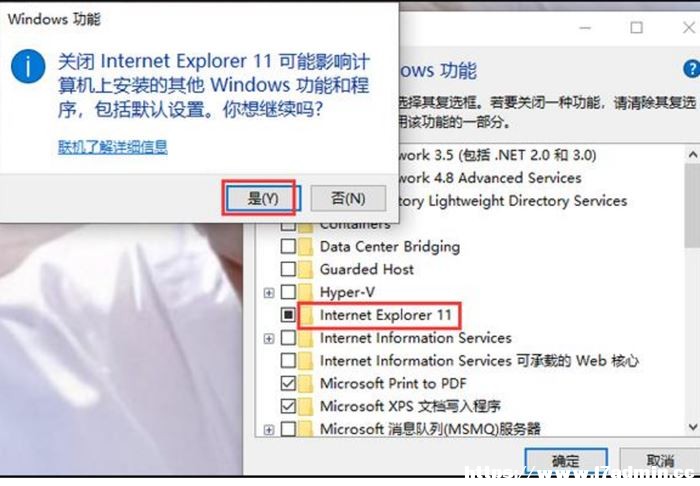Open the 联机了解详细信息 link
This screenshot has width=700, height=486.
click(x=113, y=147)
